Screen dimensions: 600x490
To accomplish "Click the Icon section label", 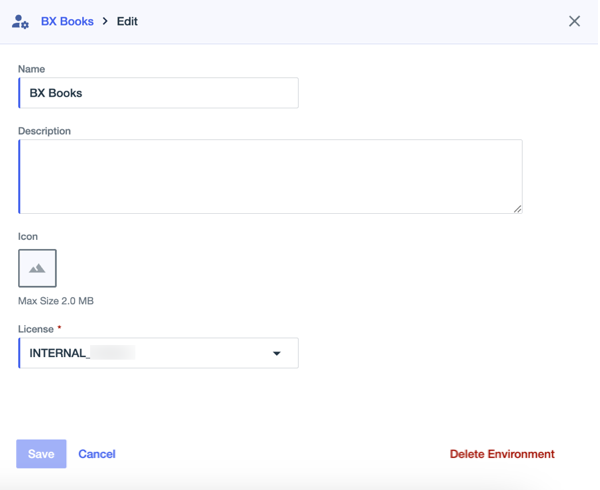I will 28,237.
